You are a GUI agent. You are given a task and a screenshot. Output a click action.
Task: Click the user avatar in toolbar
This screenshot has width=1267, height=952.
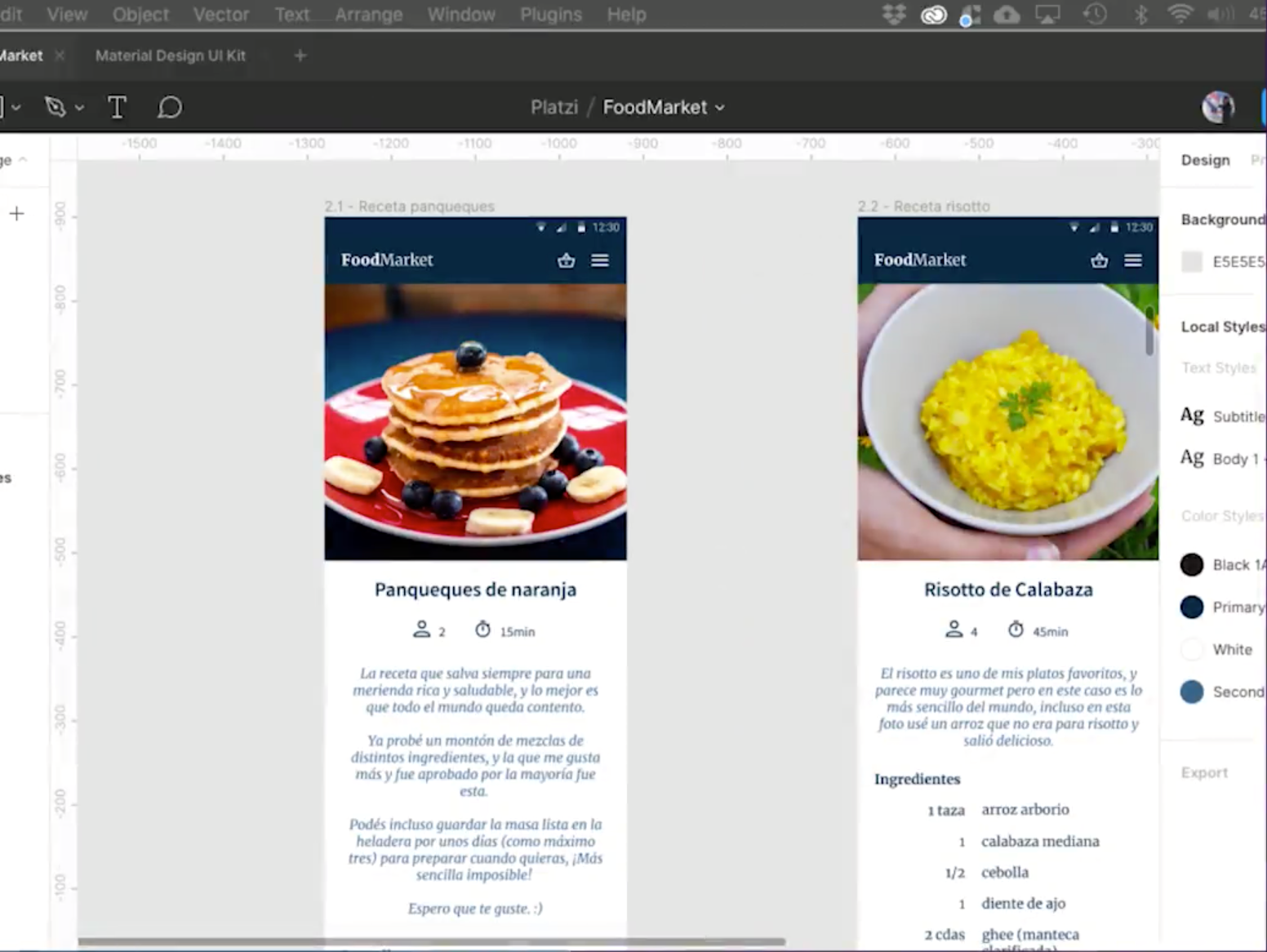point(1217,107)
